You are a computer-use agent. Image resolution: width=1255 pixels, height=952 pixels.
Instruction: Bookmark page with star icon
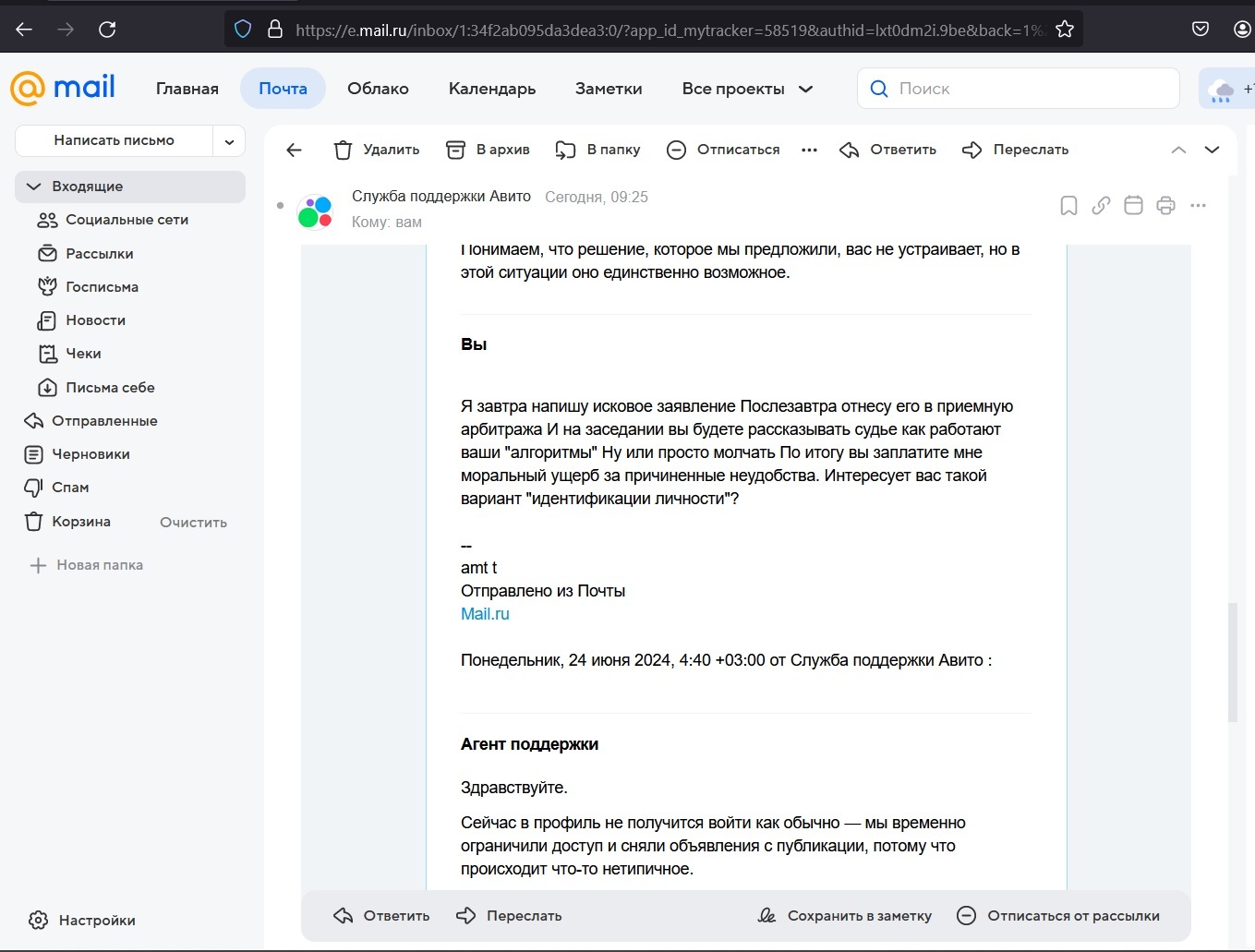click(1065, 30)
